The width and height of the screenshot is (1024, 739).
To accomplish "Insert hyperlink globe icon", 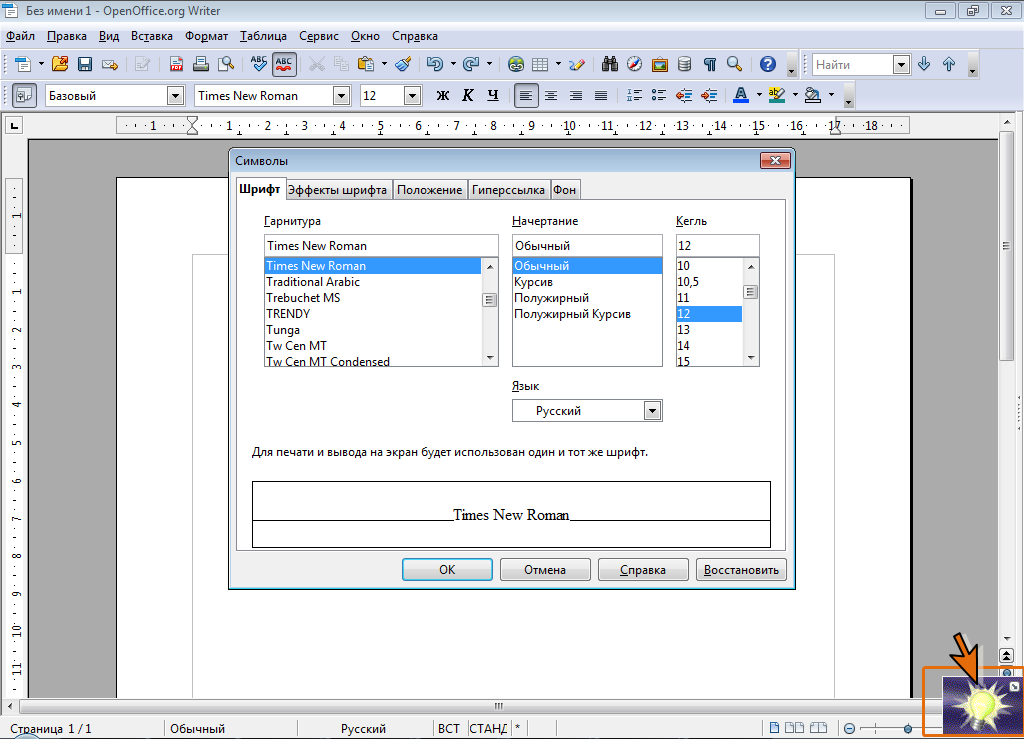I will [x=516, y=64].
